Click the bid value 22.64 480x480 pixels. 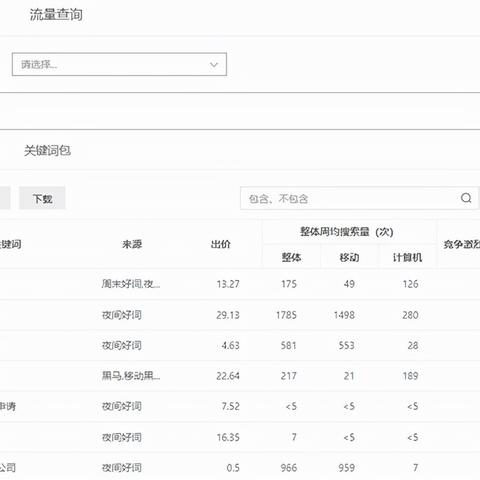(x=228, y=376)
